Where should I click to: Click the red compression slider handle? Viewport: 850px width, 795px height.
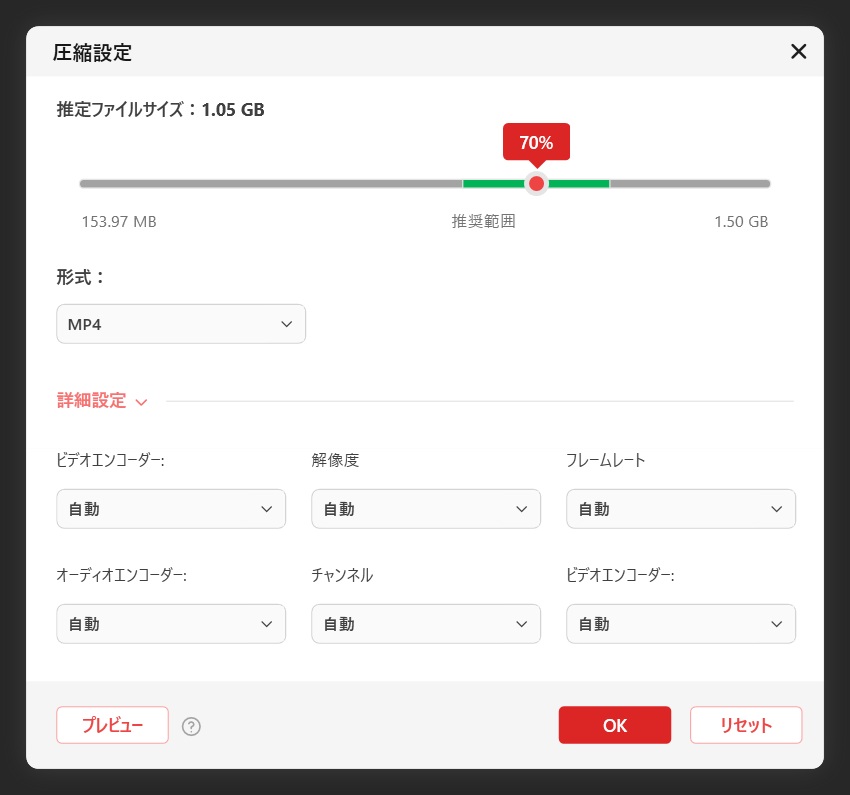537,184
